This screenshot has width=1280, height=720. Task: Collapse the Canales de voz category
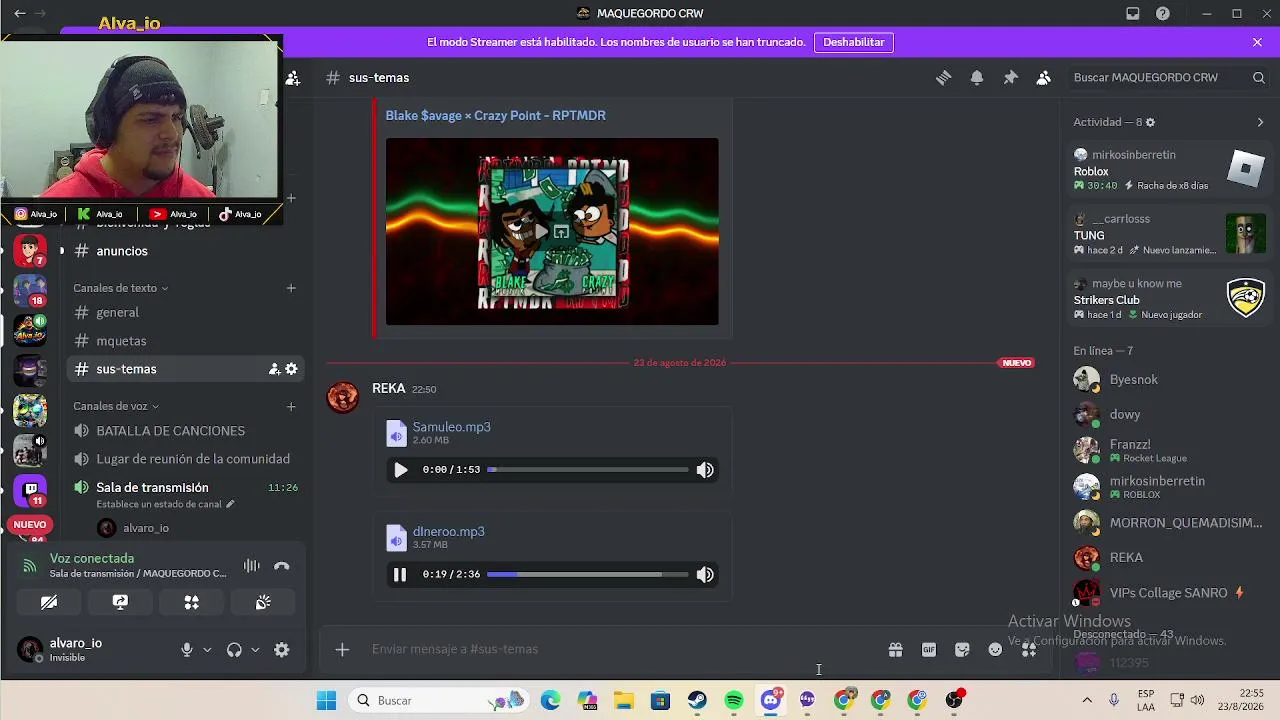click(x=116, y=406)
